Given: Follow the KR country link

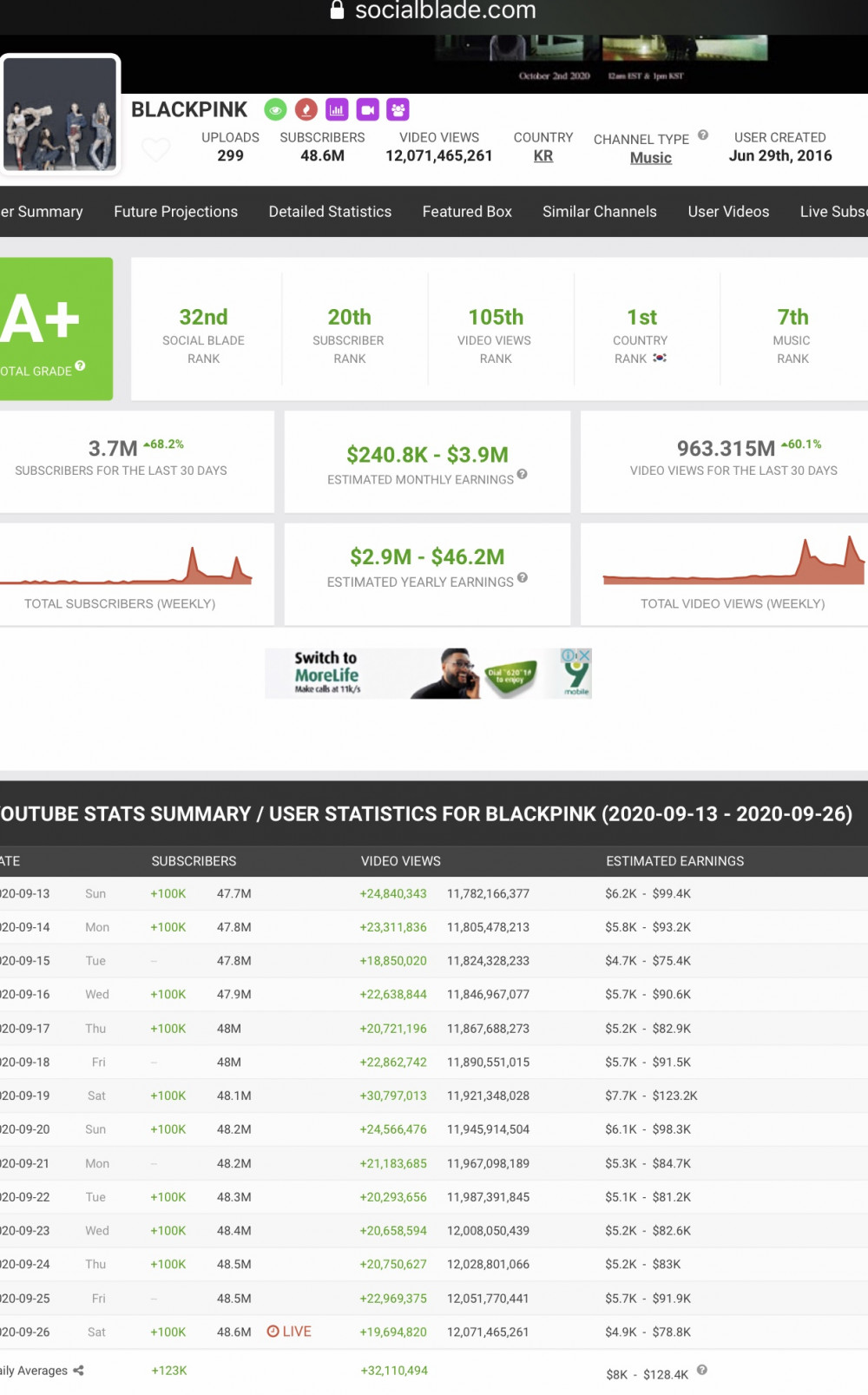Looking at the screenshot, I should (543, 155).
